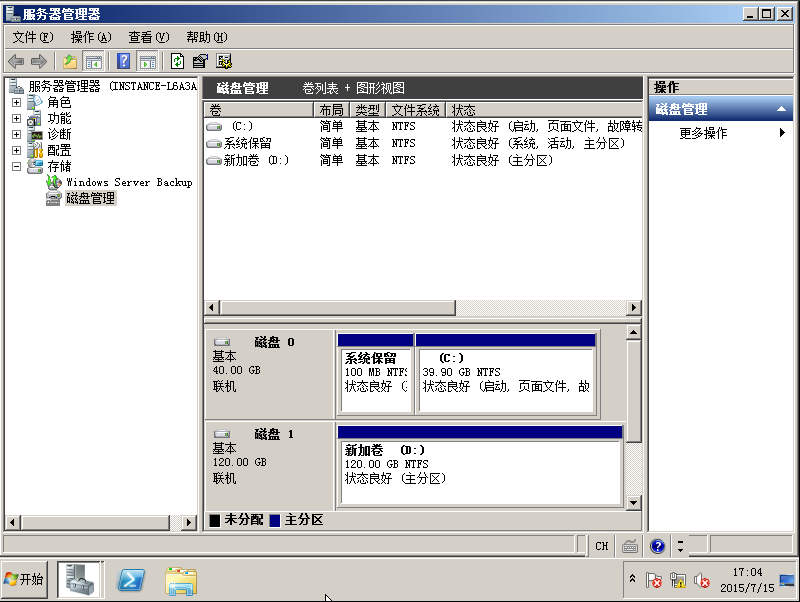Viewport: 800px width, 602px height.
Task: Click the language bar help icon
Action: point(657,546)
